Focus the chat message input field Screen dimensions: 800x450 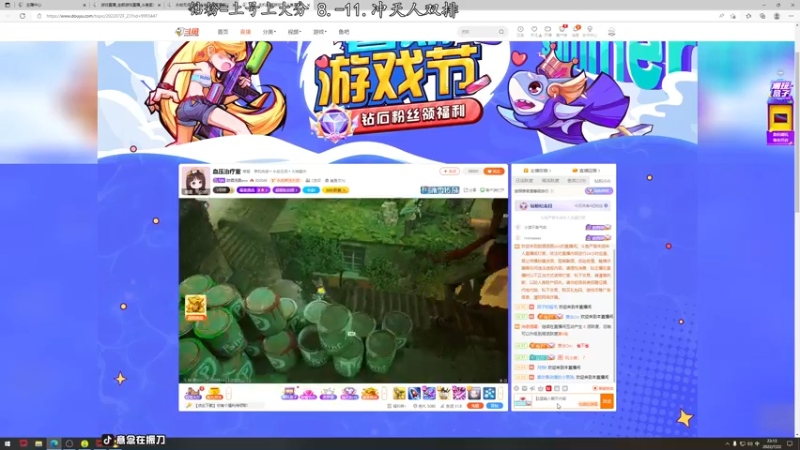(566, 402)
